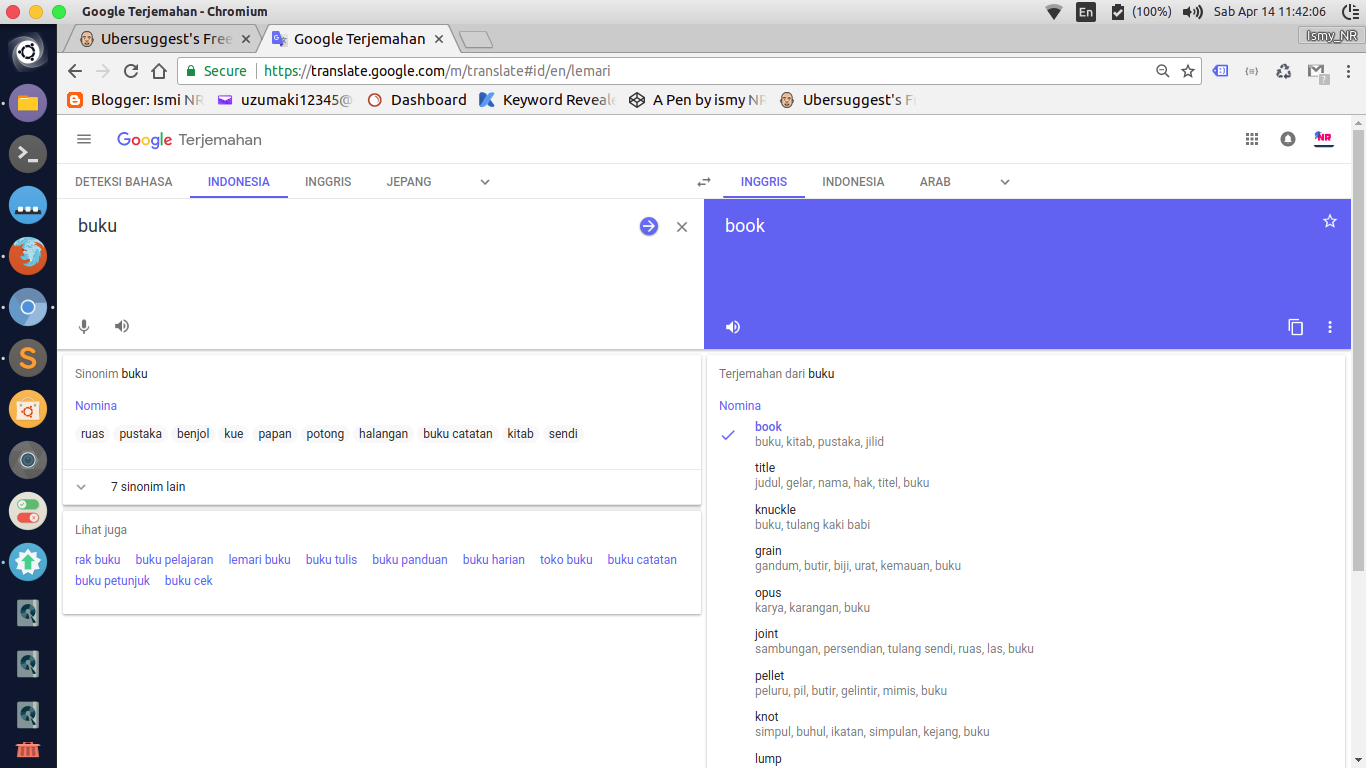Select DETEKSI BAHASA source tab
Image resolution: width=1366 pixels, height=768 pixels.
[x=124, y=182]
